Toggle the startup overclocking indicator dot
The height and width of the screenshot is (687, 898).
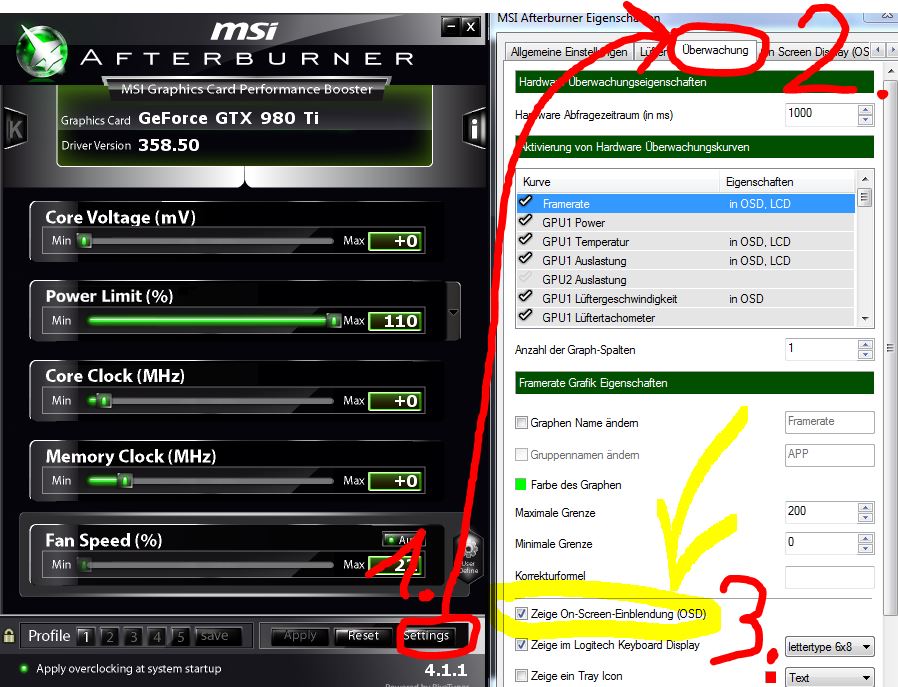(x=23, y=668)
